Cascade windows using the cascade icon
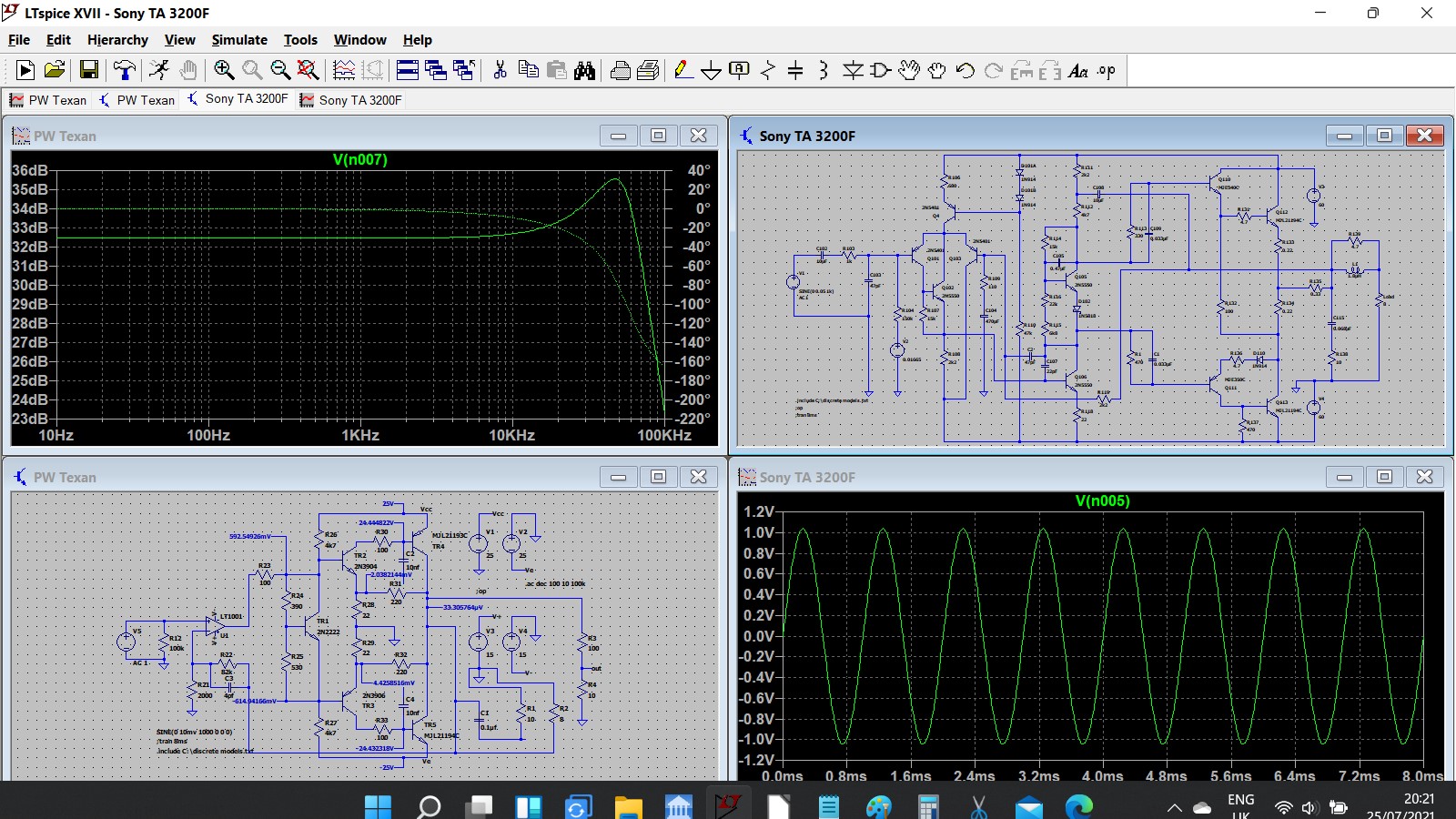 (x=436, y=70)
